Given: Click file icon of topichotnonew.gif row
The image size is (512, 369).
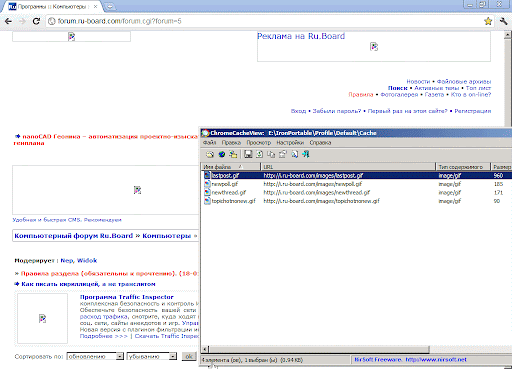Looking at the screenshot, I should click(x=207, y=201).
